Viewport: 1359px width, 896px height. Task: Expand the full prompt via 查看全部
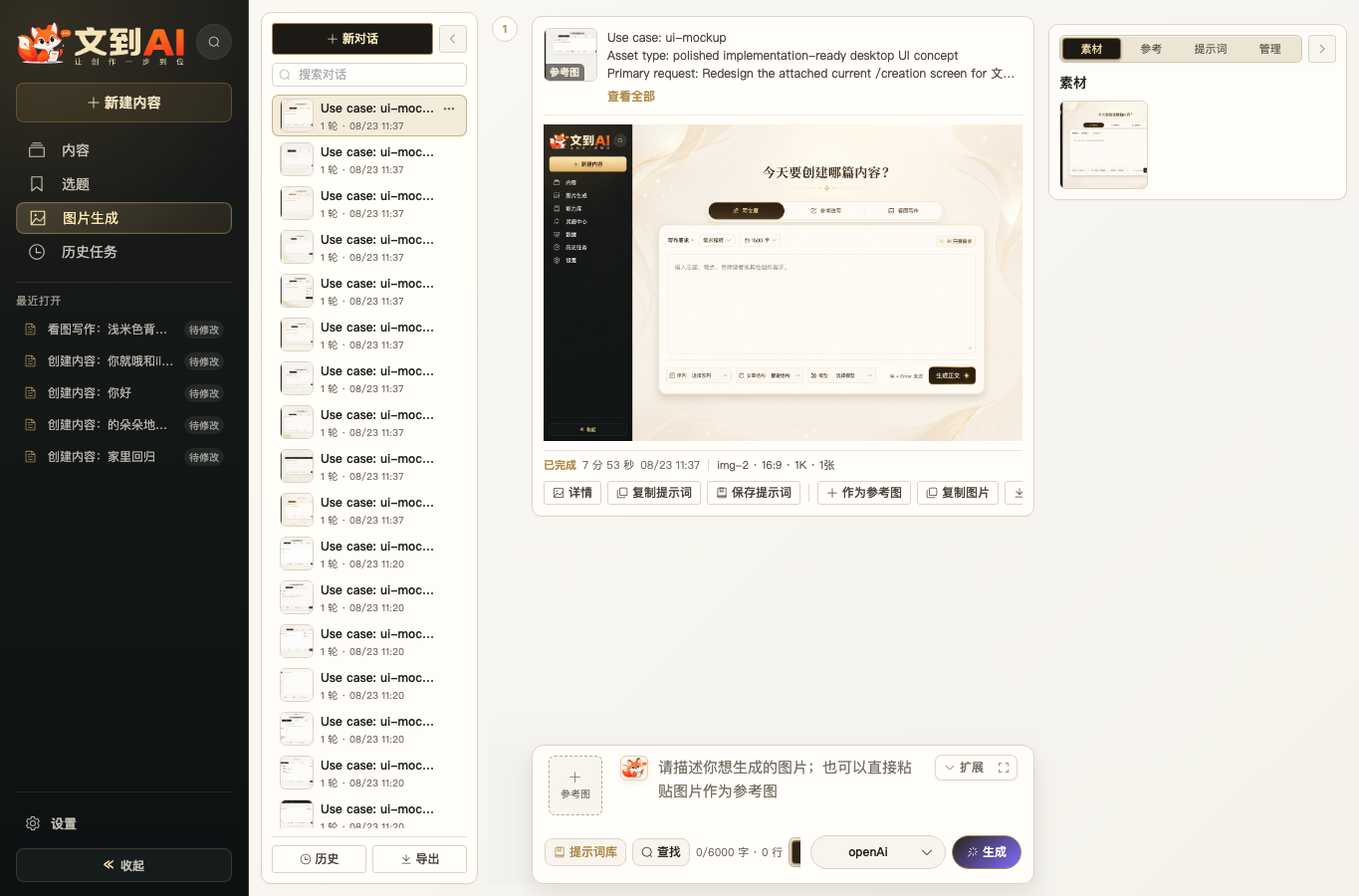pyautogui.click(x=631, y=97)
